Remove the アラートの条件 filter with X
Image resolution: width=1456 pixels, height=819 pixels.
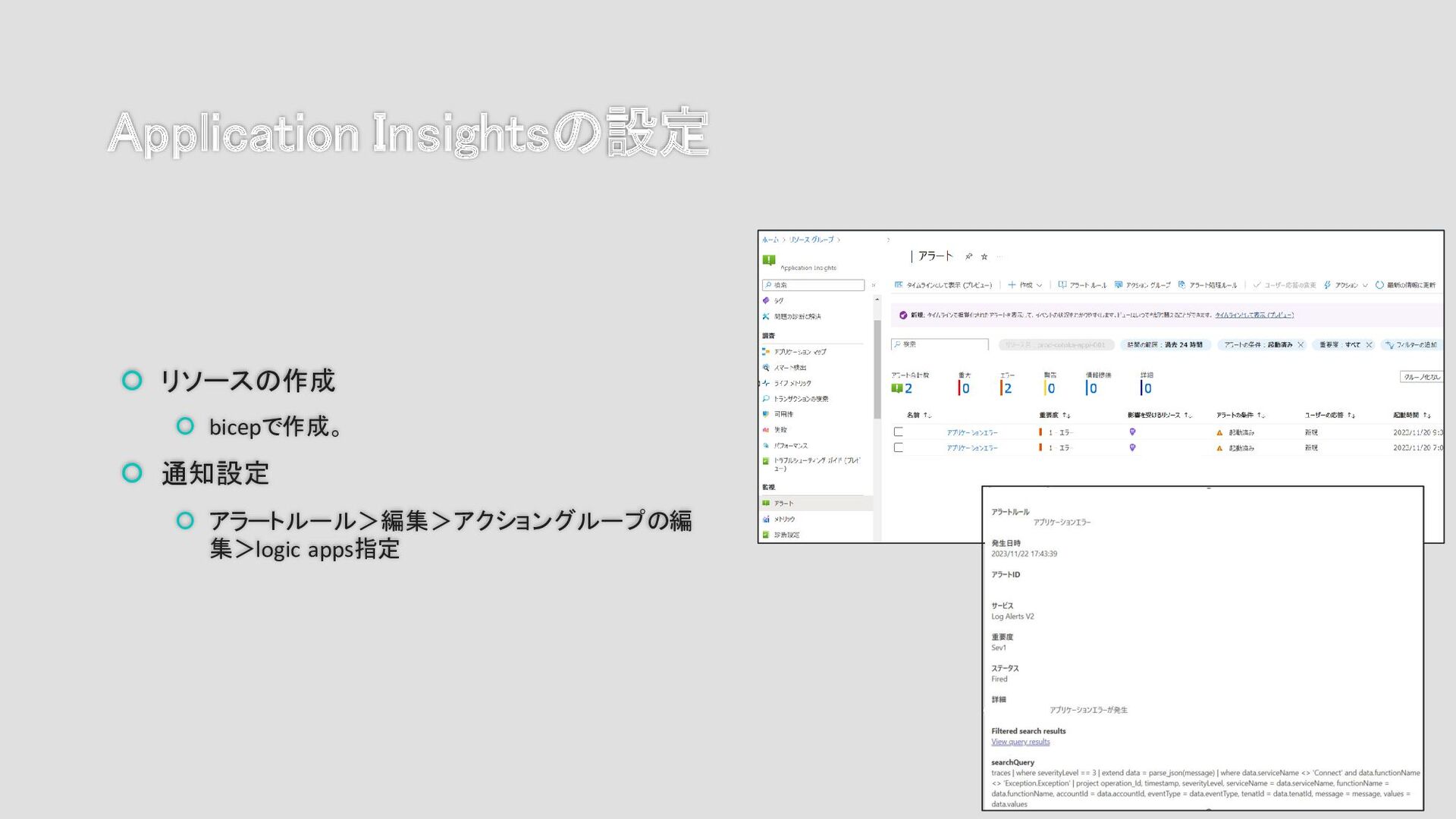pos(1301,344)
